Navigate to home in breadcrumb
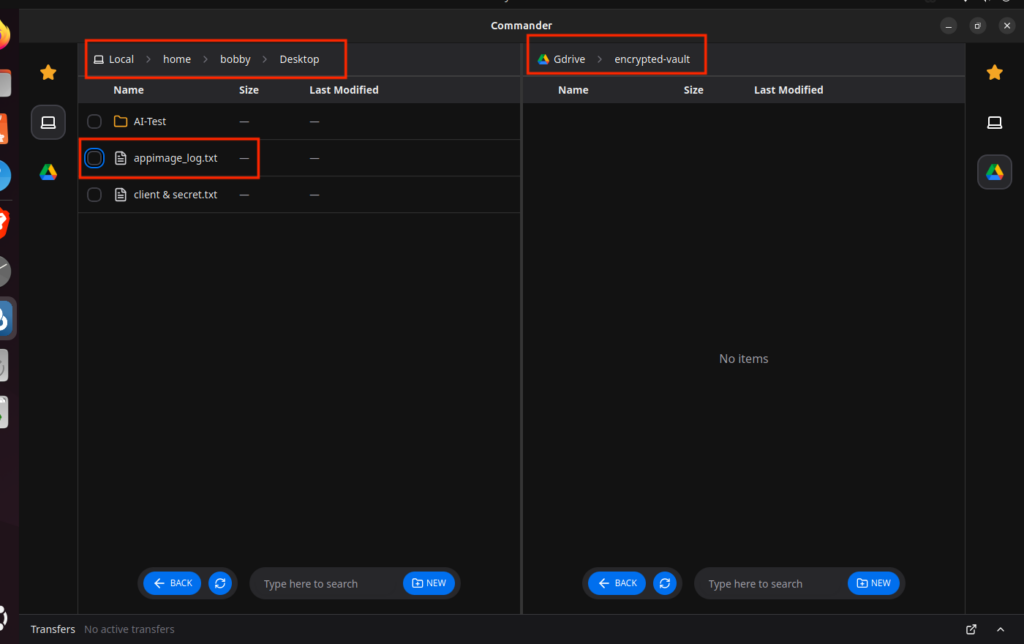 point(176,59)
